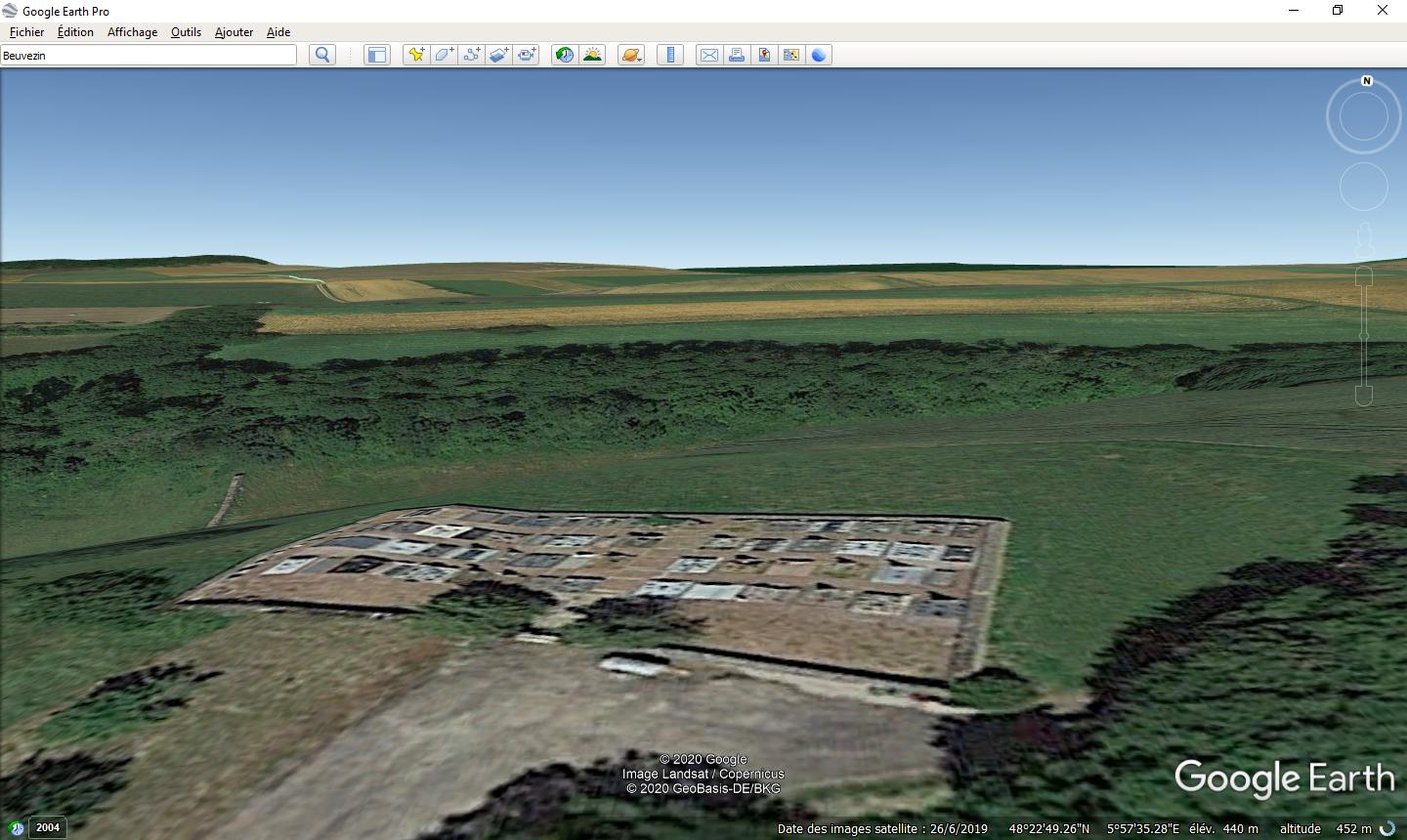Print the current view
1407x840 pixels.
pyautogui.click(x=737, y=55)
